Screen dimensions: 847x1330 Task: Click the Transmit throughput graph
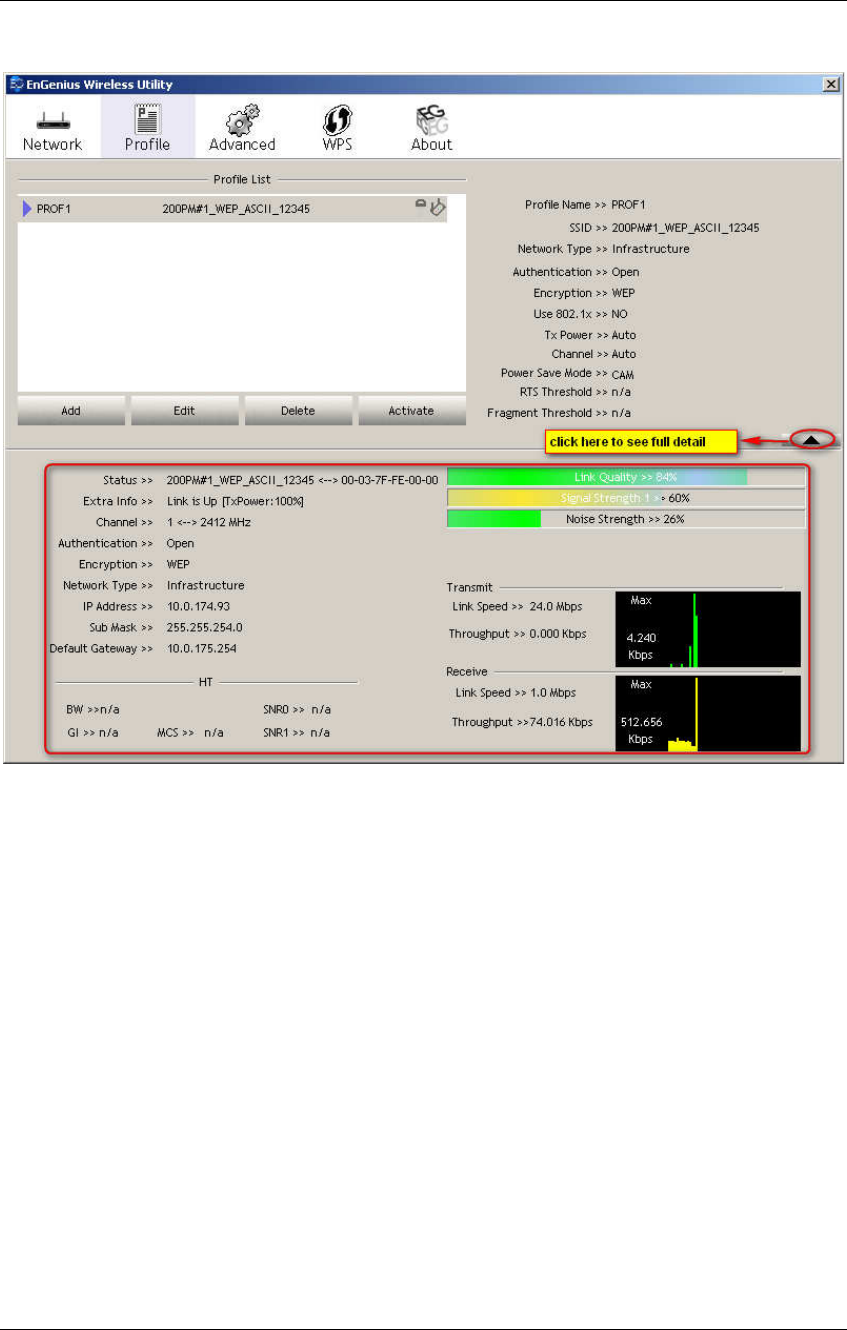point(708,629)
